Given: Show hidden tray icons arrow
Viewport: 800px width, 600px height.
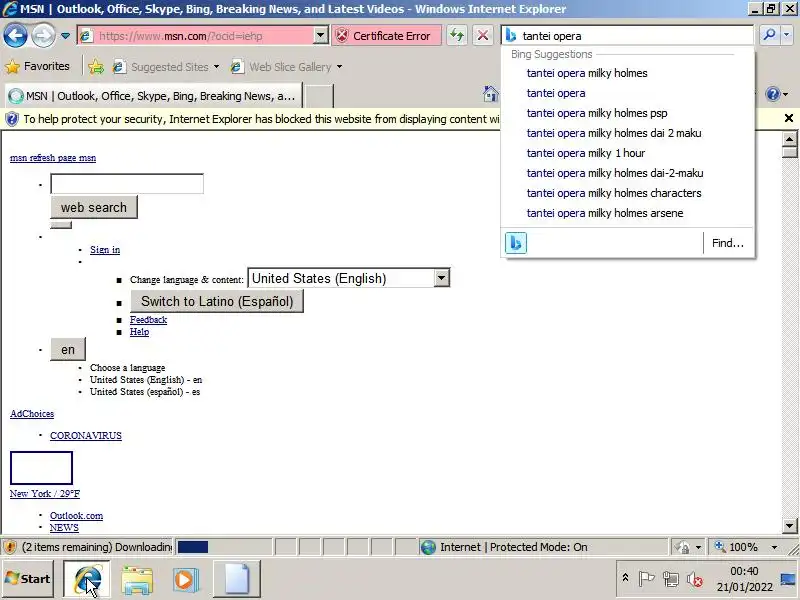Looking at the screenshot, I should (x=625, y=578).
